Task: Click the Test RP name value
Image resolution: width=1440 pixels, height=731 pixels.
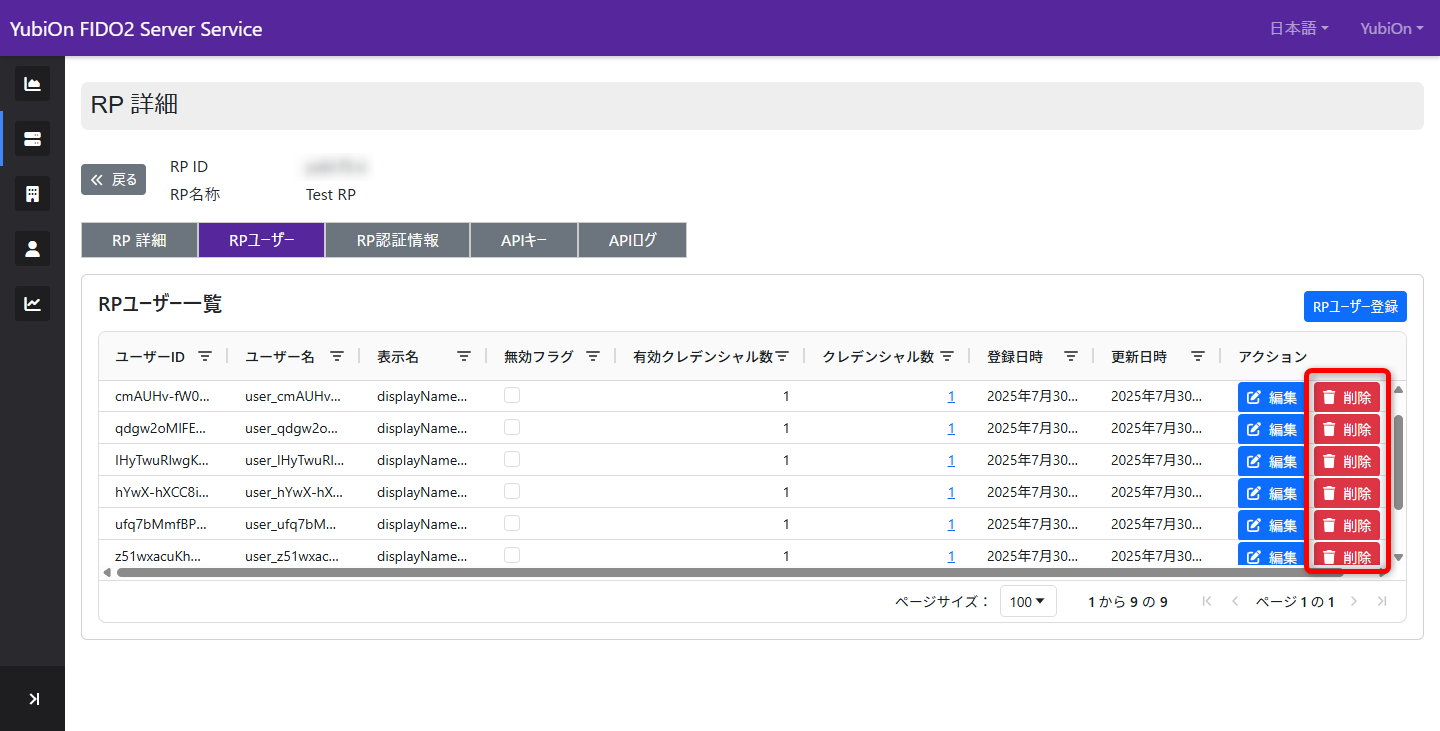Action: 331,194
